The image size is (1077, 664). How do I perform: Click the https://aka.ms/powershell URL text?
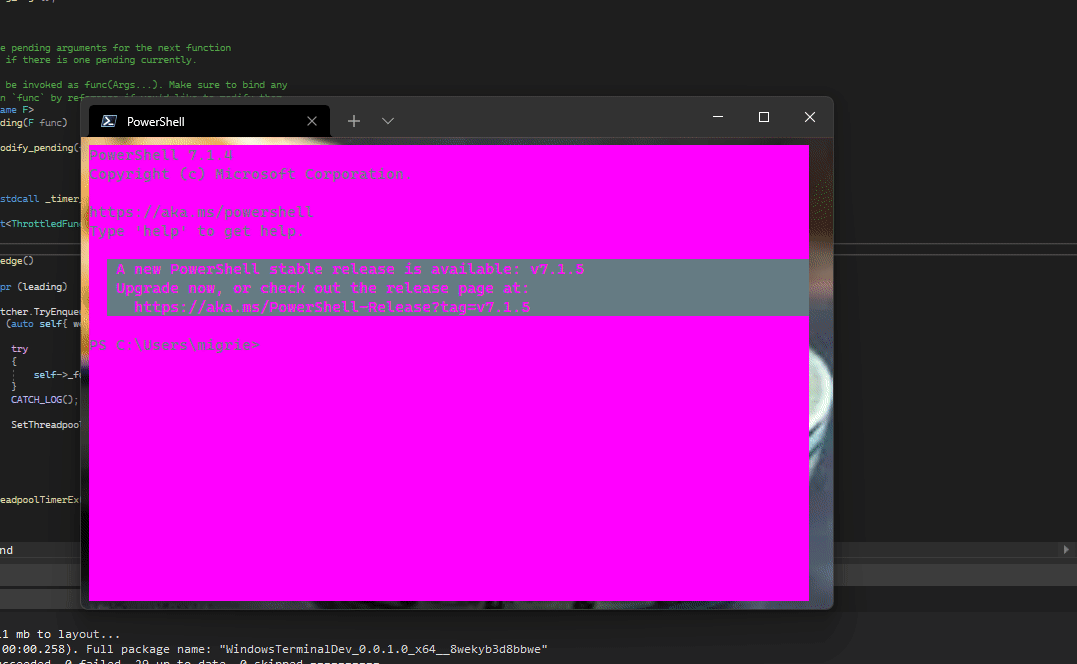[x=201, y=212]
